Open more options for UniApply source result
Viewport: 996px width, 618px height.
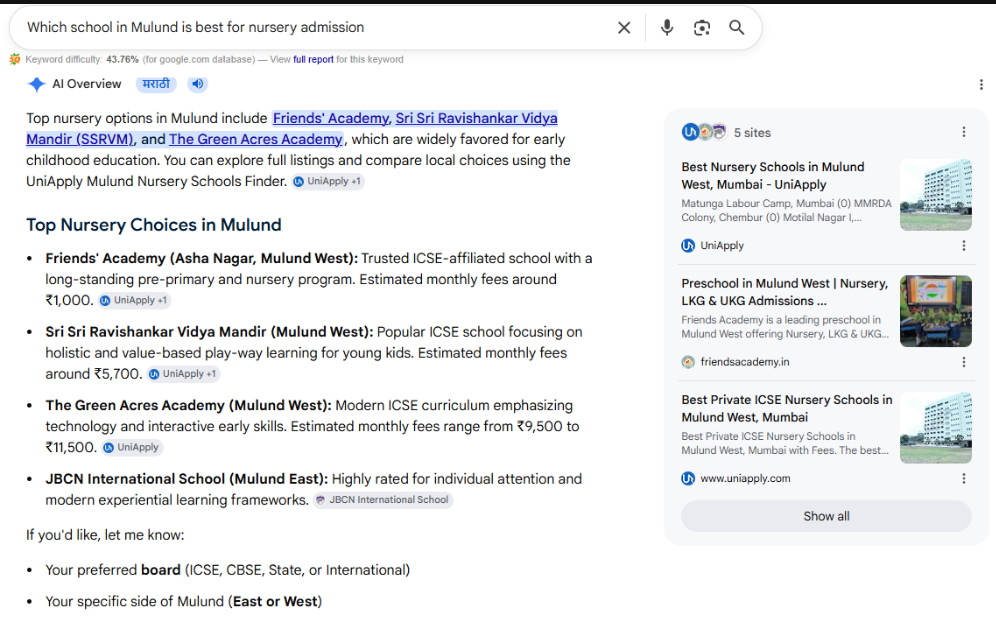(964, 246)
